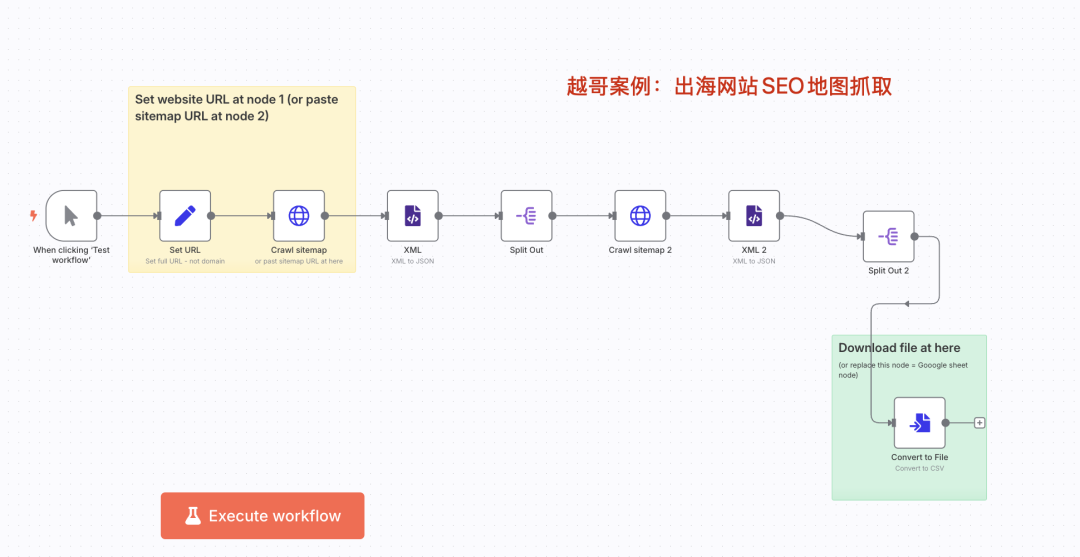The height and width of the screenshot is (557, 1080).
Task: Click the 'Split Out 2' label
Action: [889, 271]
